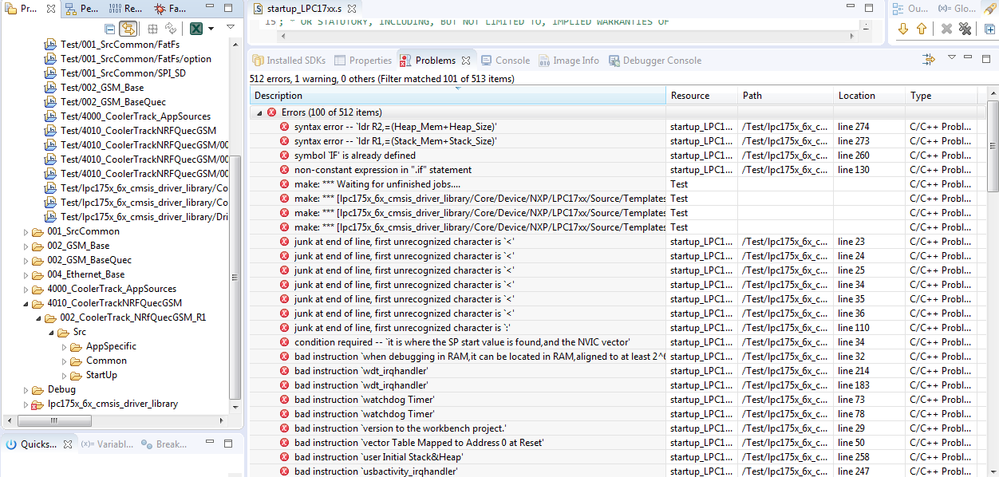Go to next item with yellow down arrow
The height and width of the screenshot is (477, 999).
pos(903,29)
